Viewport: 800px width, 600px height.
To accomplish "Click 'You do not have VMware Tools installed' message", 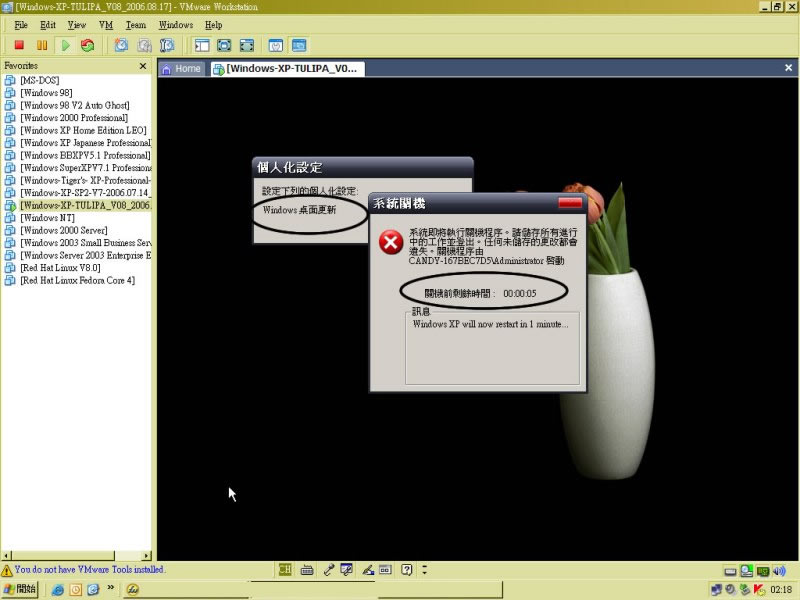I will pyautogui.click(x=89, y=569).
